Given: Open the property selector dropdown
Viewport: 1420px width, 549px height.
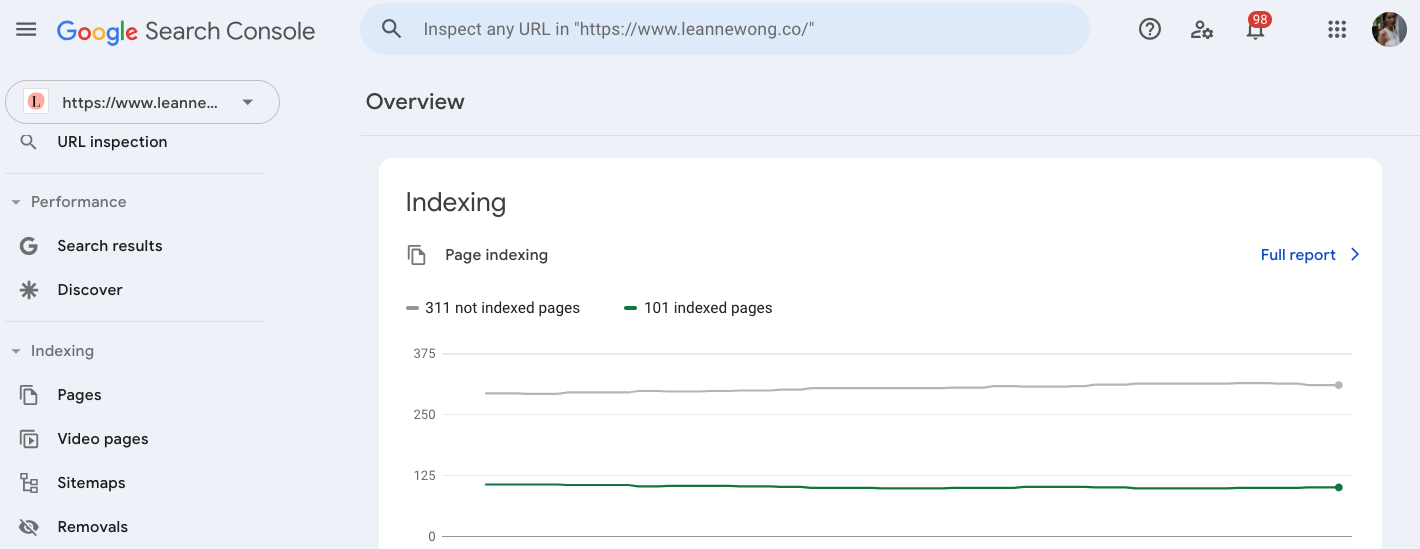Looking at the screenshot, I should [142, 102].
